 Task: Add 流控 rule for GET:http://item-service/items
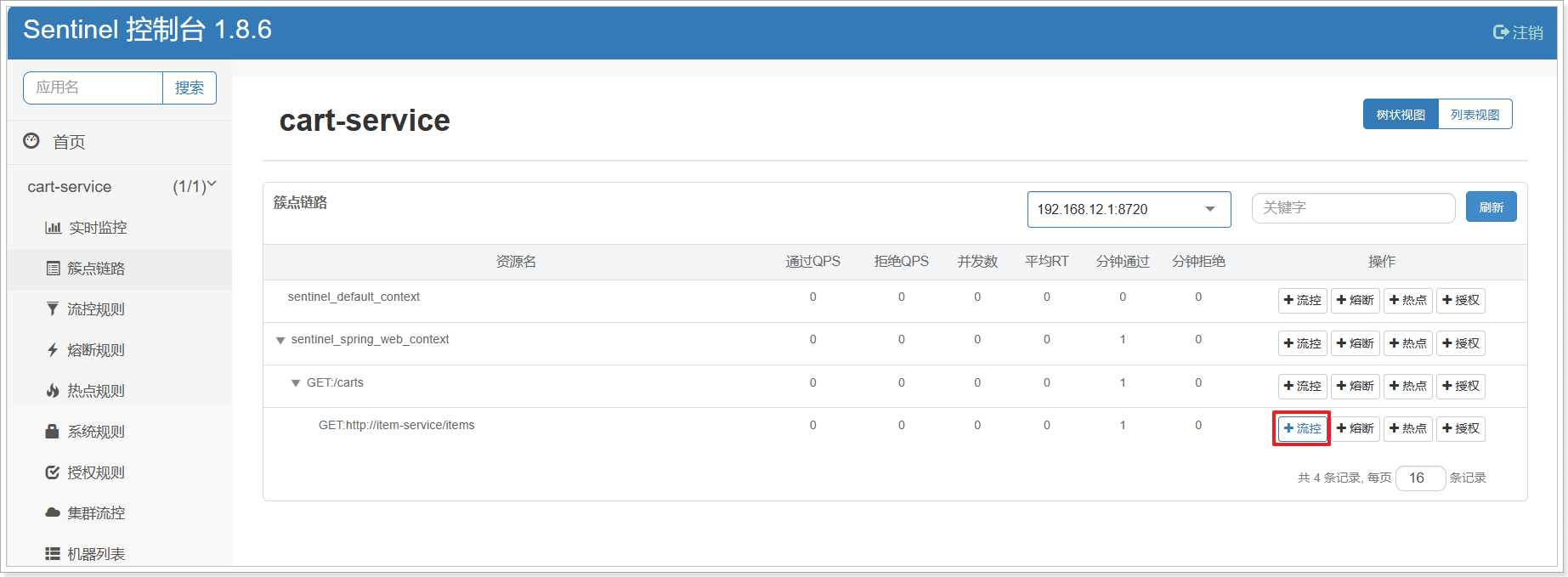[x=1303, y=428]
